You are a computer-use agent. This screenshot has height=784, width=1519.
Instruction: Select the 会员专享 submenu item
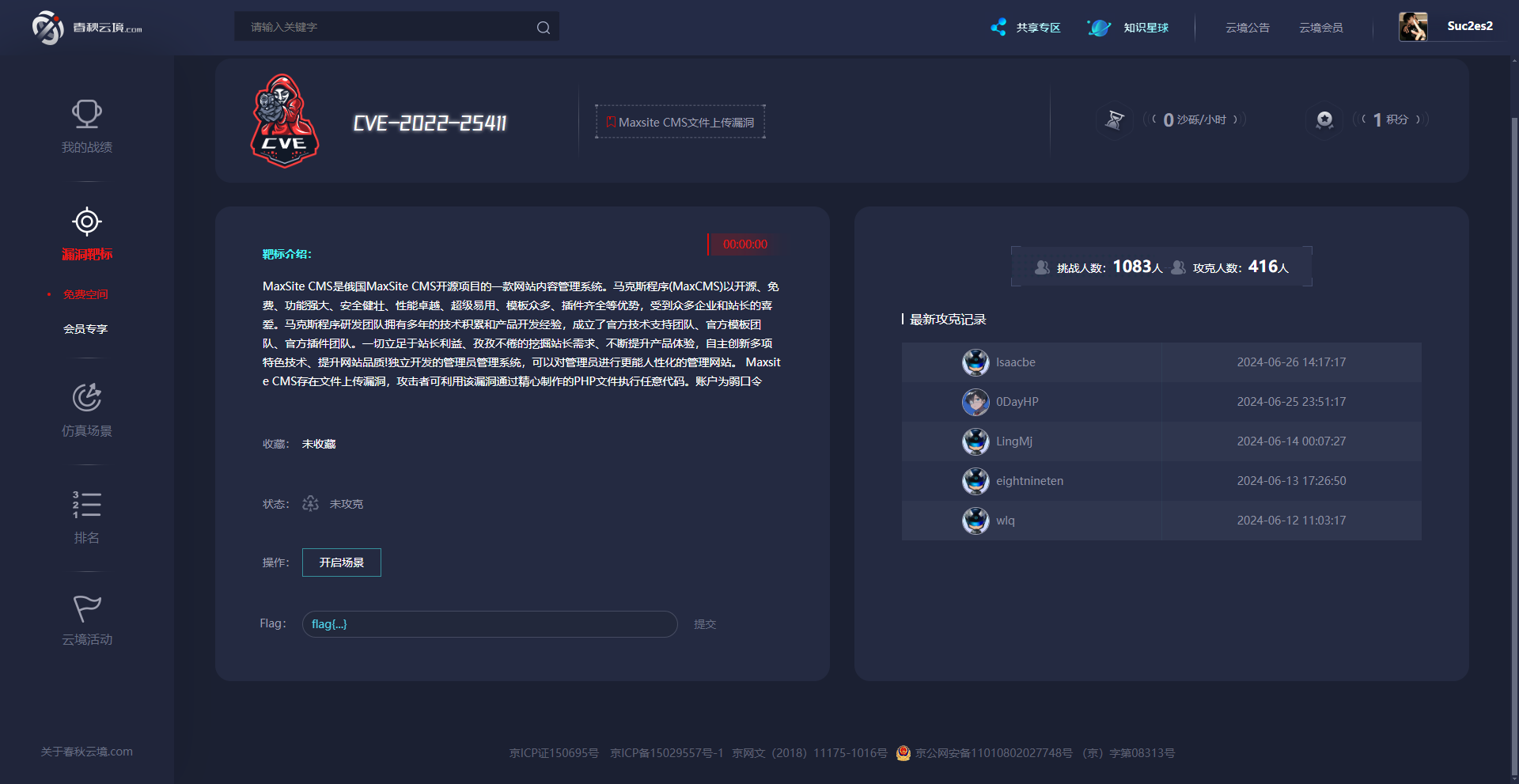click(x=85, y=329)
